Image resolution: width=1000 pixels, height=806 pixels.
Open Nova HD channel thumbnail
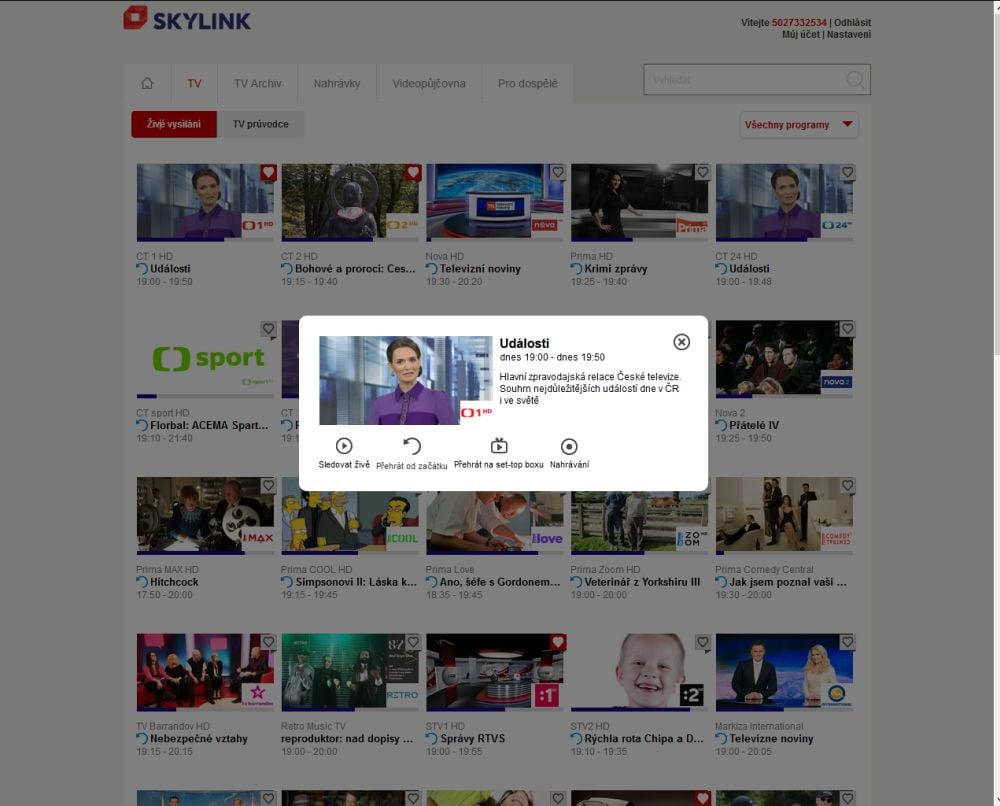click(x=495, y=201)
